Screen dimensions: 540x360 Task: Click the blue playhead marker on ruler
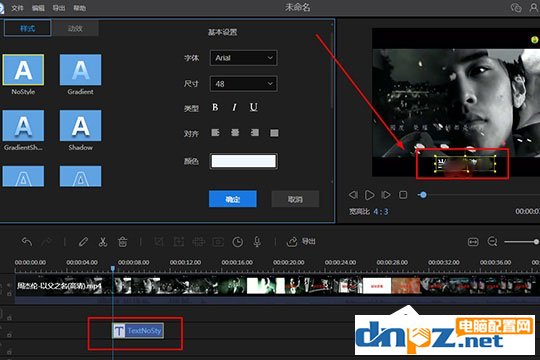point(113,268)
